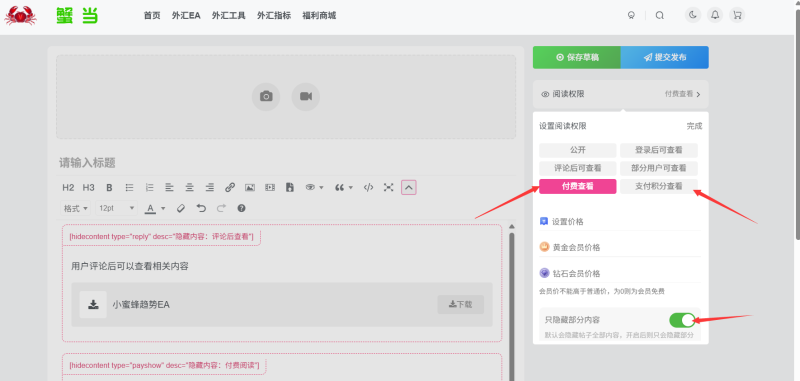Select 付费查看 paid permission option
The image size is (800, 381).
578,186
